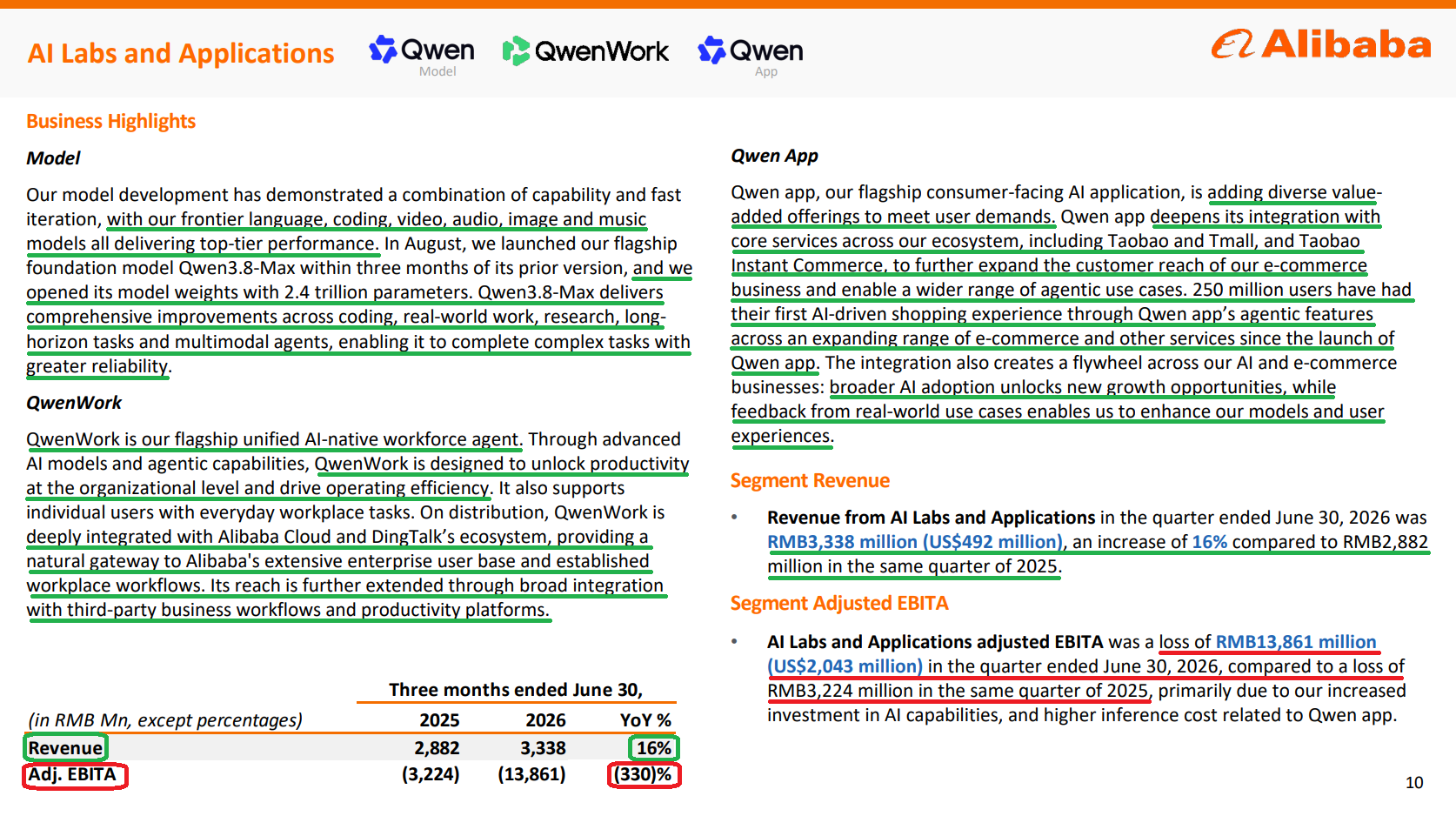Image resolution: width=1456 pixels, height=816 pixels.
Task: Click "RMB3,224 million" in the EBITA bullet
Action: 839,691
